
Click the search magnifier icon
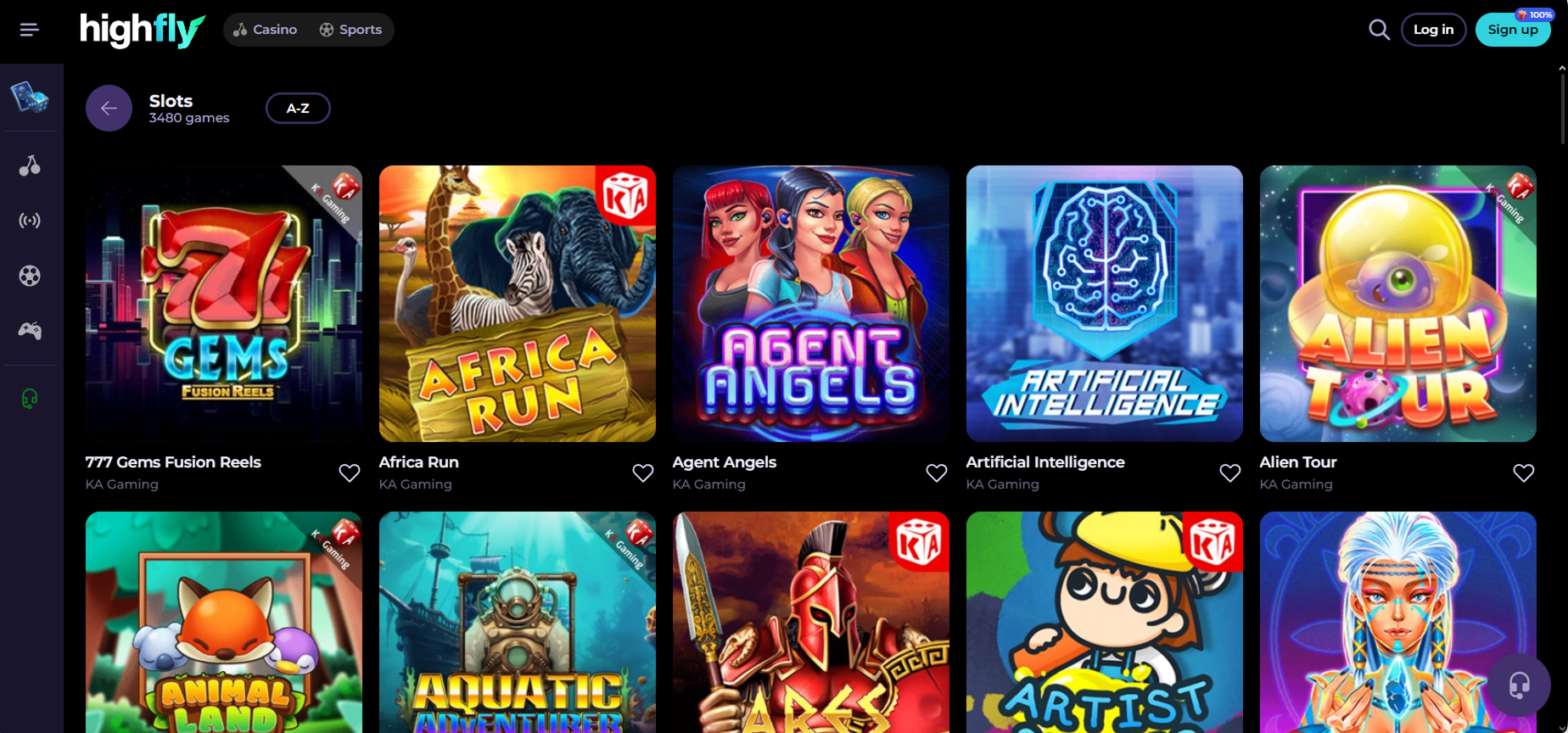(1379, 30)
